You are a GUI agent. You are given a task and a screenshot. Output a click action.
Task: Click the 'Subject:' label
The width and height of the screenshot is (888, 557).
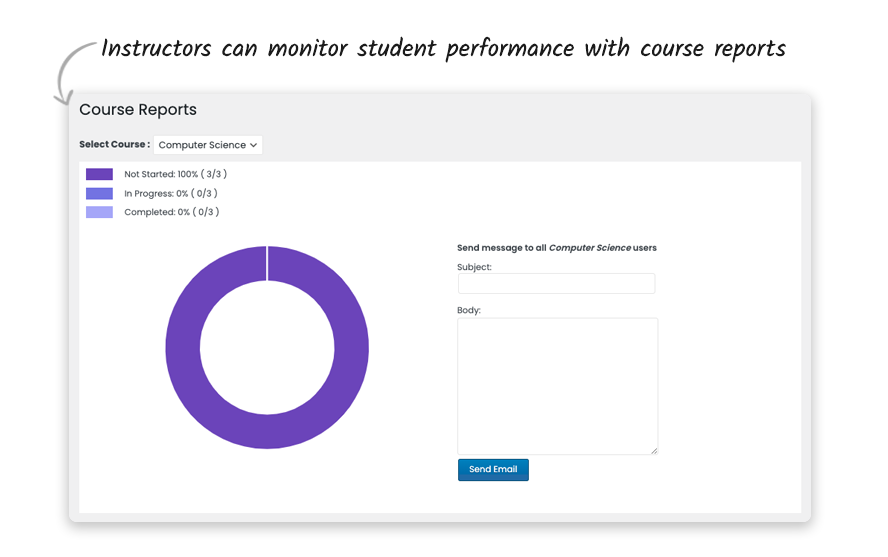(x=474, y=267)
